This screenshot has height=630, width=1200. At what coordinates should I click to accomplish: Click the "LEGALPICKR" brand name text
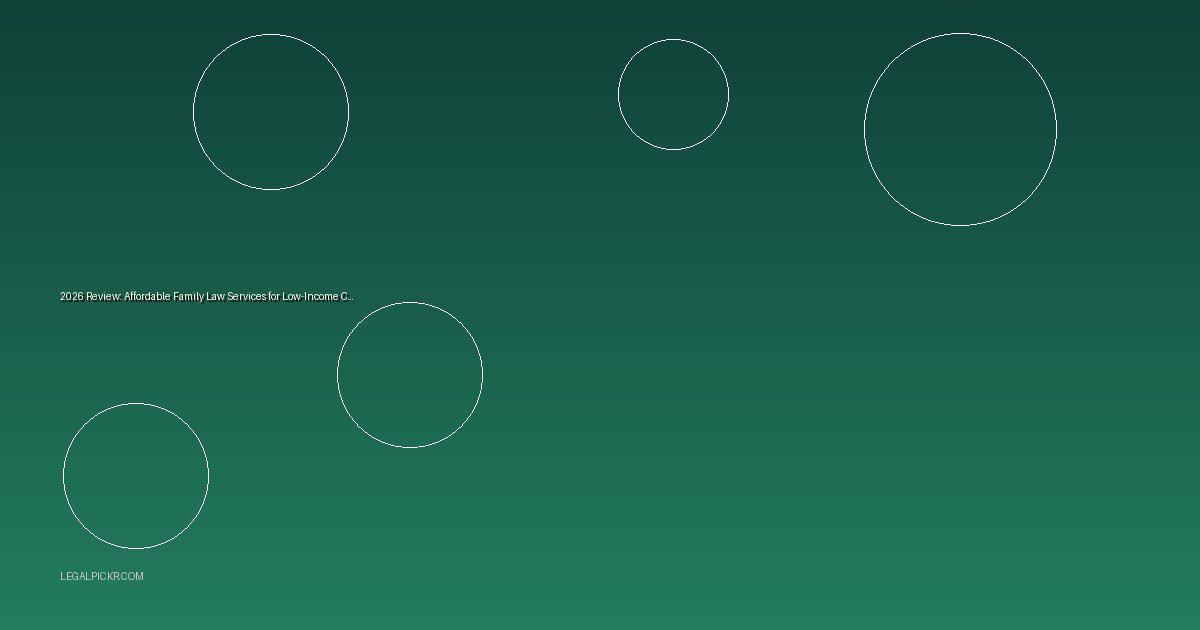[x=92, y=577]
